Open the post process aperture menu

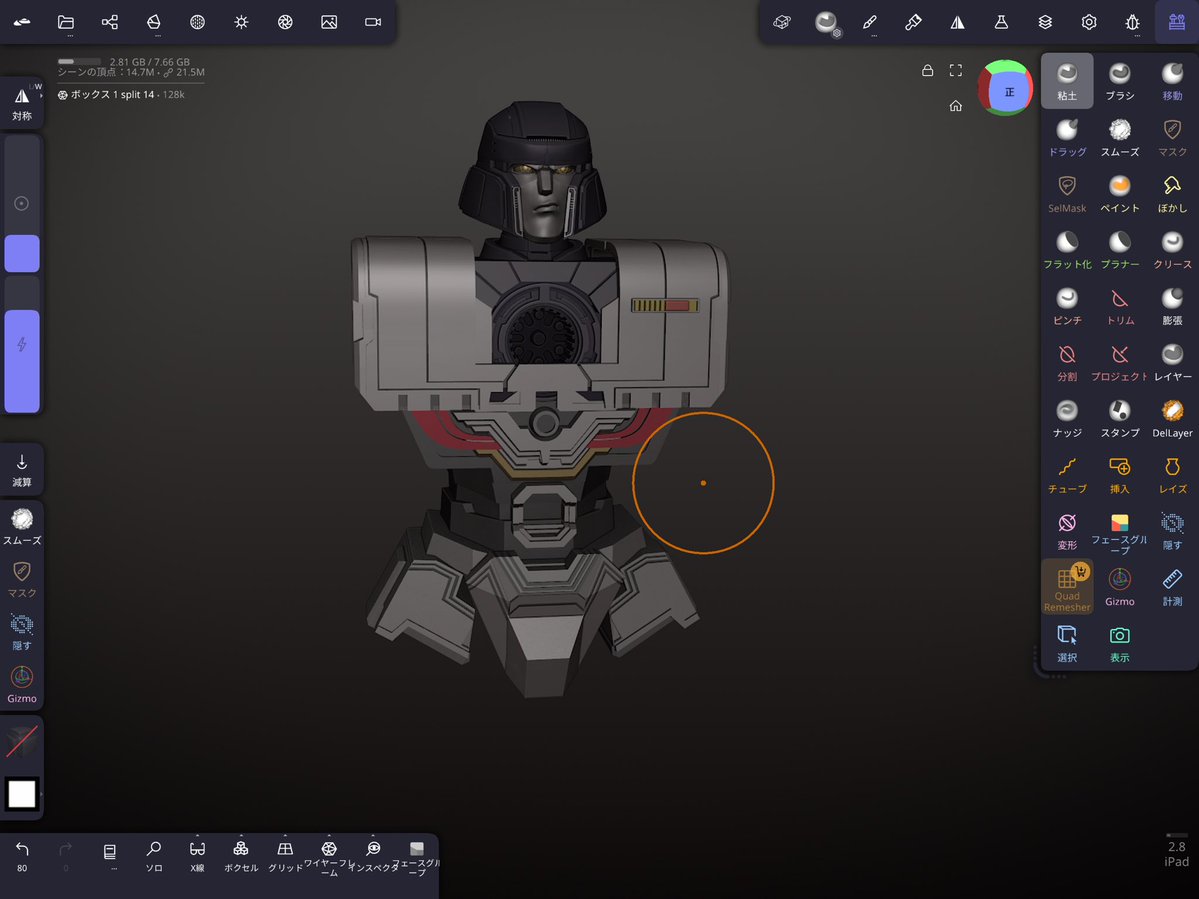click(x=285, y=22)
